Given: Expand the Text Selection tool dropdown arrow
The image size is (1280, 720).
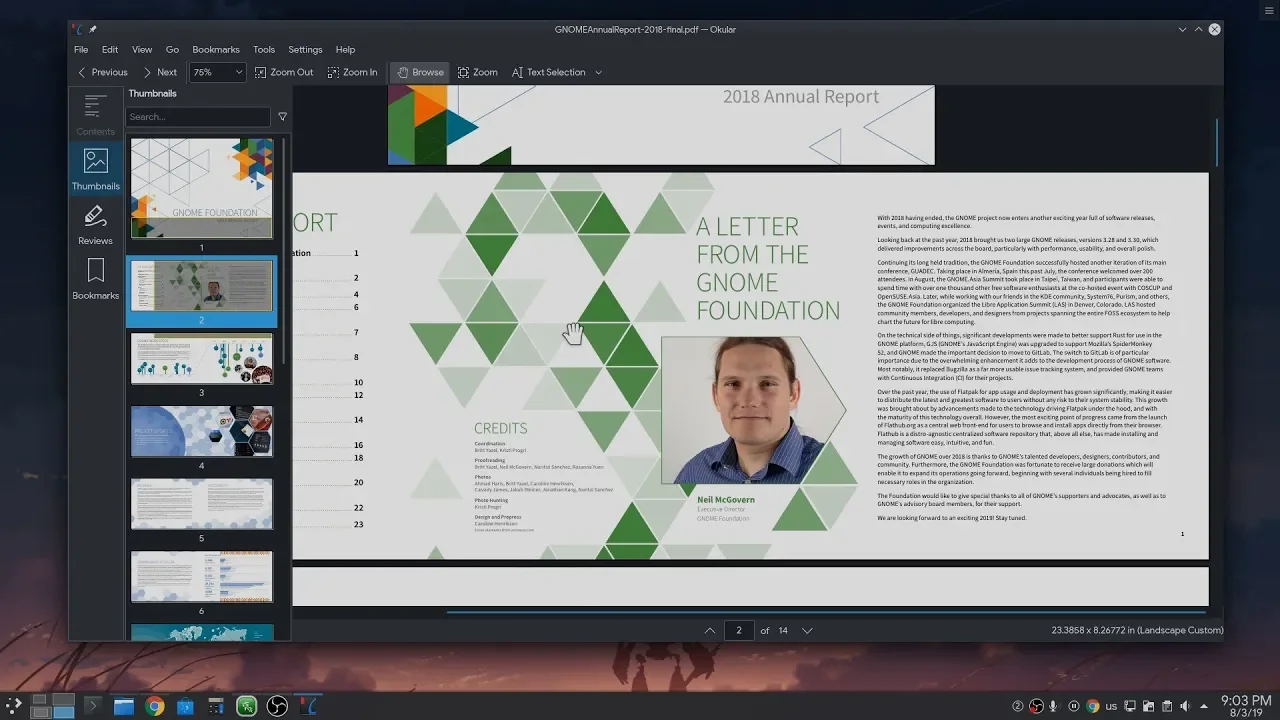Looking at the screenshot, I should (598, 72).
